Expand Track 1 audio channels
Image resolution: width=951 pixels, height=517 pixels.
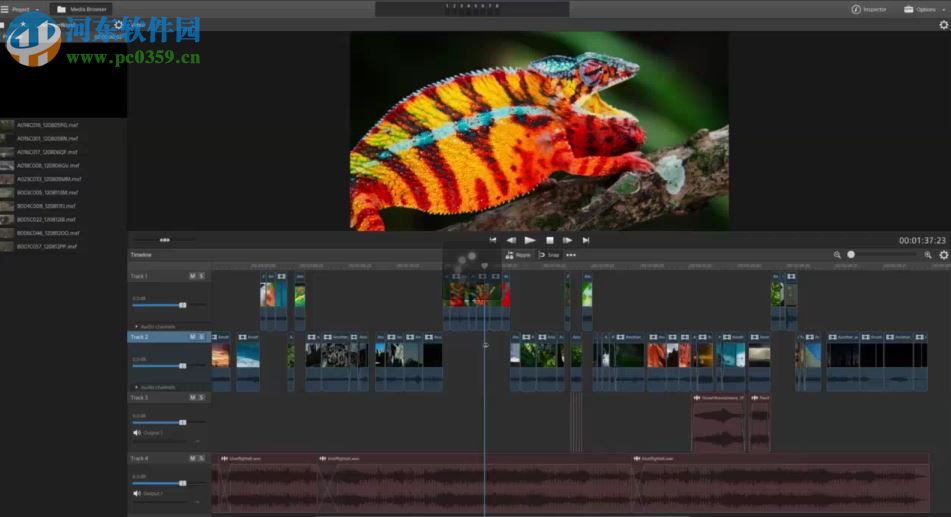136,326
